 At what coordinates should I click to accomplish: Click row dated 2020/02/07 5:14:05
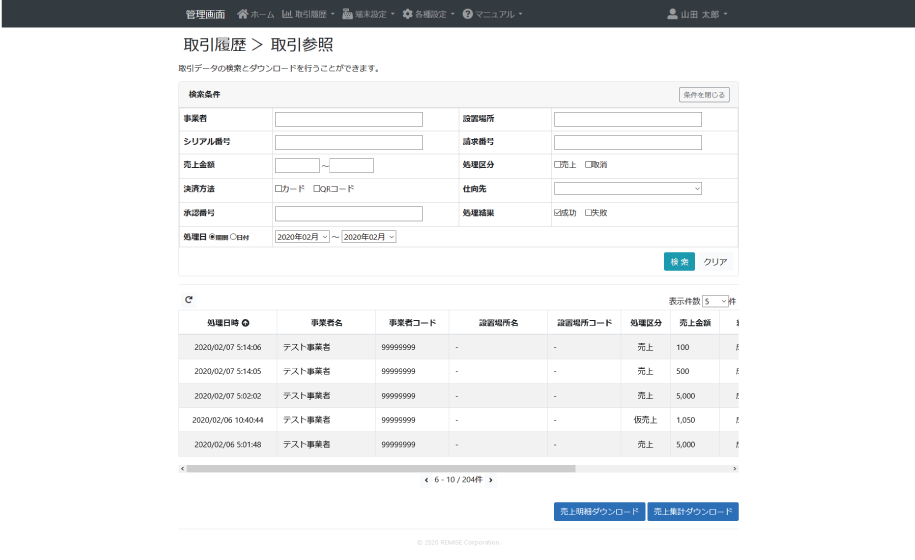pos(458,371)
